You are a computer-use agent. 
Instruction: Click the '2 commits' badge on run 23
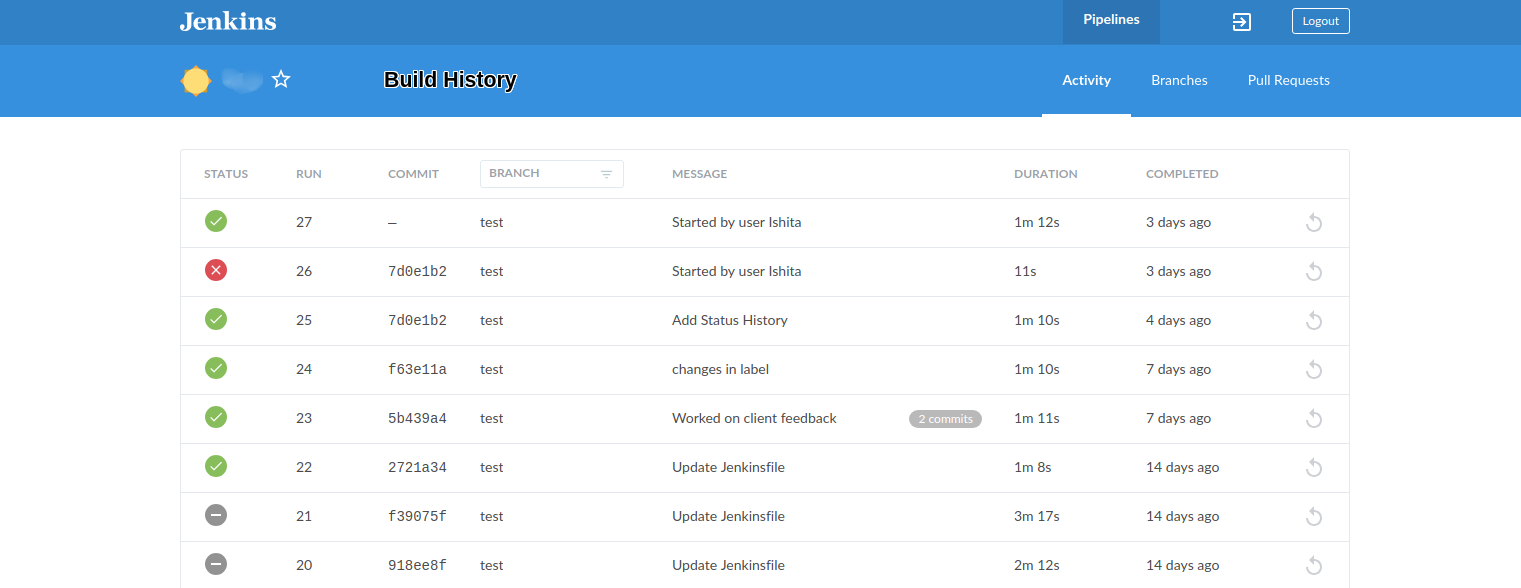[945, 419]
